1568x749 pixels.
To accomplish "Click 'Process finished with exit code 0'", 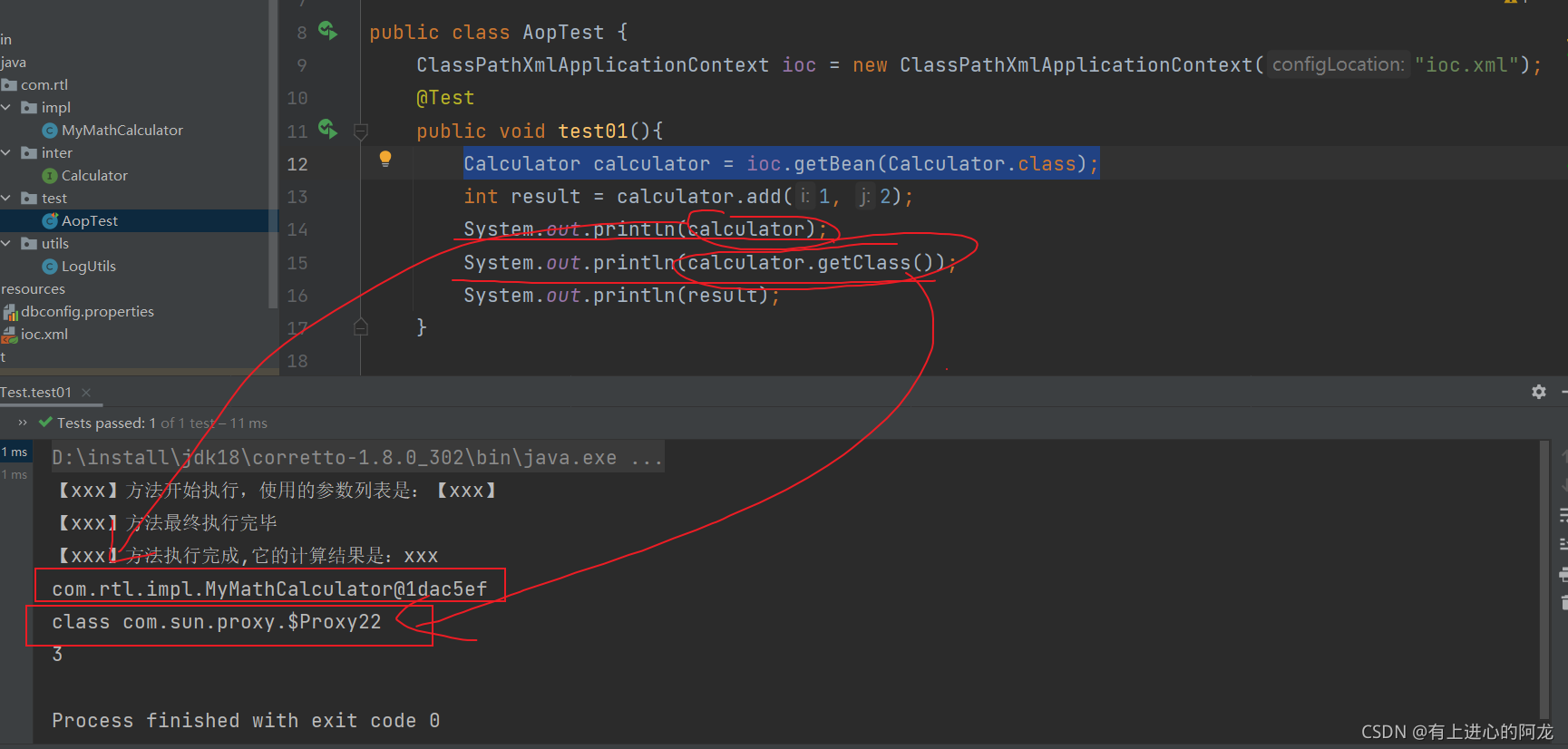I will point(246,721).
